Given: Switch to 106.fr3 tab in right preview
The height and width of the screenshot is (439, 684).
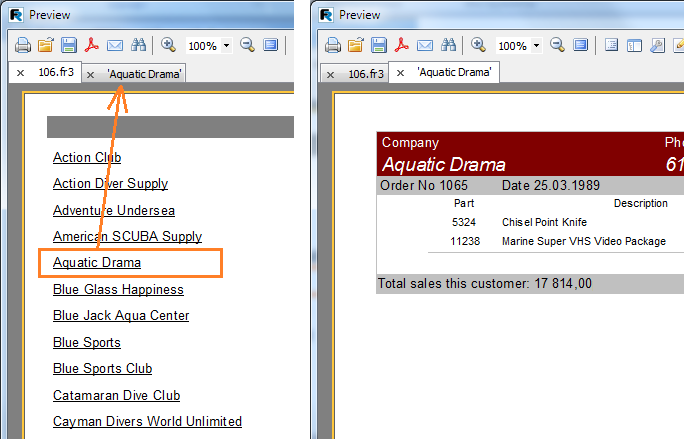Looking at the screenshot, I should click(x=366, y=74).
